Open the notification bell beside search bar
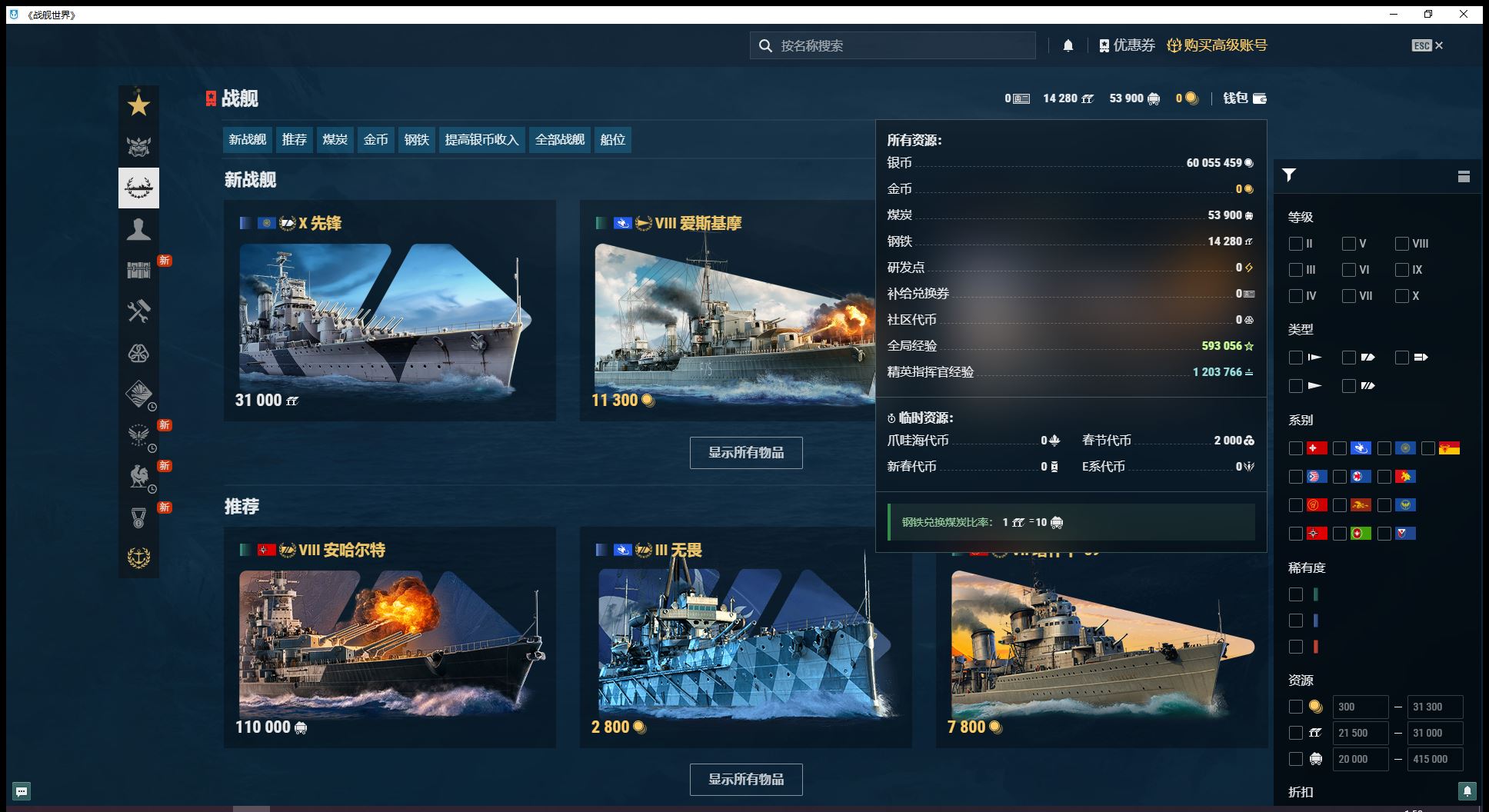The height and width of the screenshot is (812, 1489). (1068, 45)
